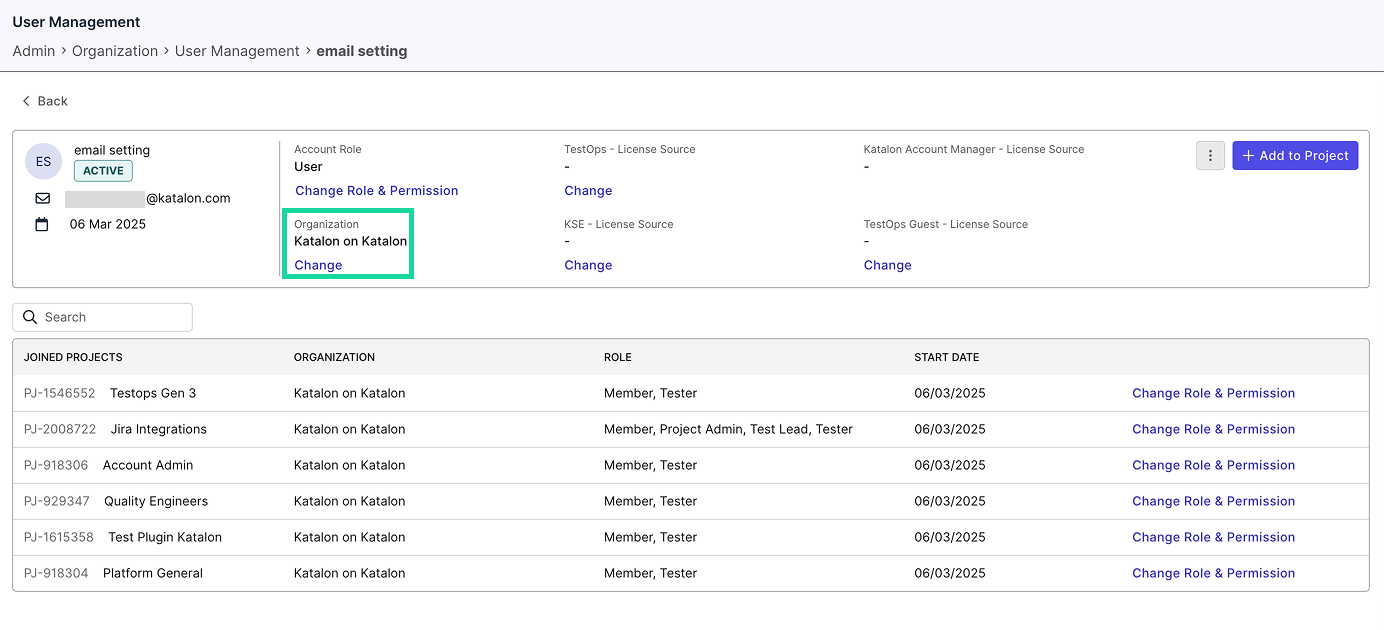Click project ID PJ-1546552
Image resolution: width=1384 pixels, height=630 pixels.
60,393
